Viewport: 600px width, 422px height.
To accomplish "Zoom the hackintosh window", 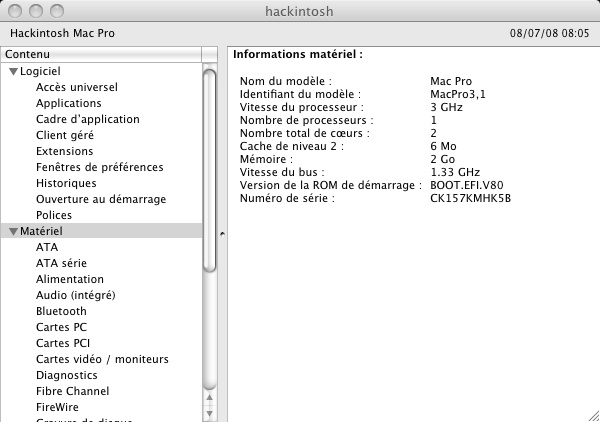I will (x=57, y=11).
